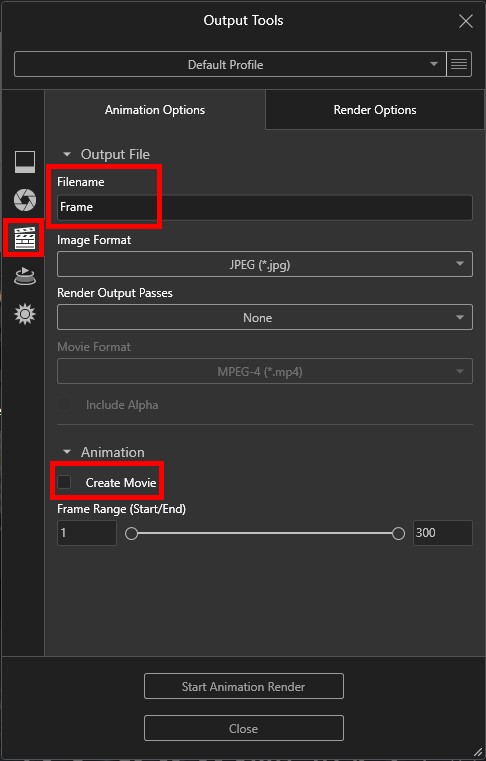
Task: Open the Default Profile dropdown
Action: (x=230, y=64)
